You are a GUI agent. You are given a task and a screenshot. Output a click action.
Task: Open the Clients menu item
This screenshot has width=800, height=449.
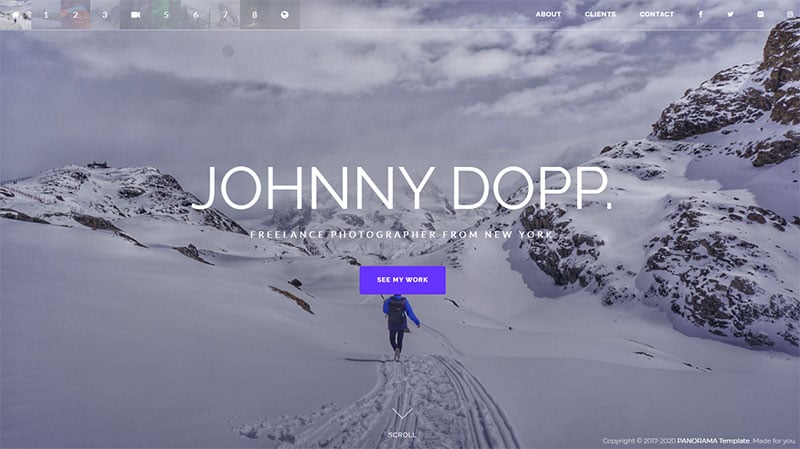click(x=600, y=14)
